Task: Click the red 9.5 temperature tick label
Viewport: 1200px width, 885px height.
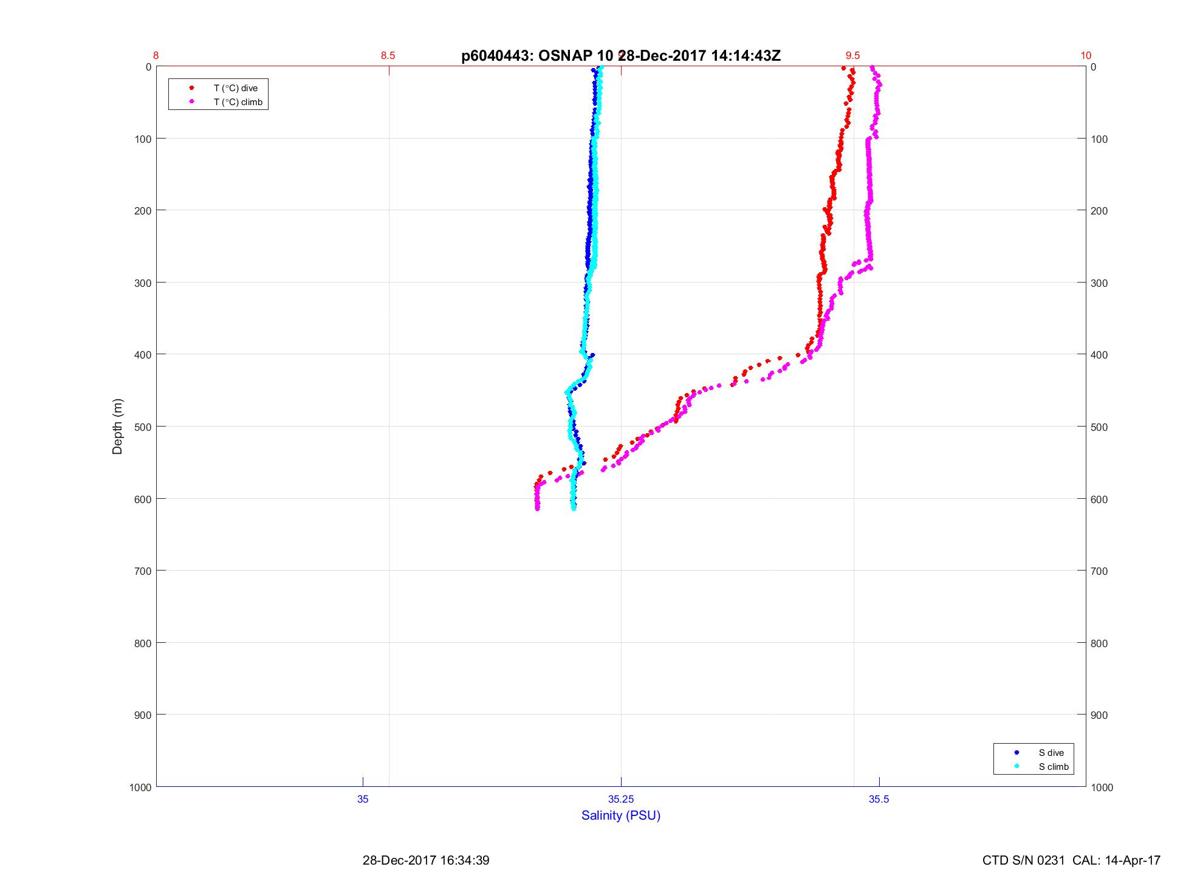Action: point(853,56)
